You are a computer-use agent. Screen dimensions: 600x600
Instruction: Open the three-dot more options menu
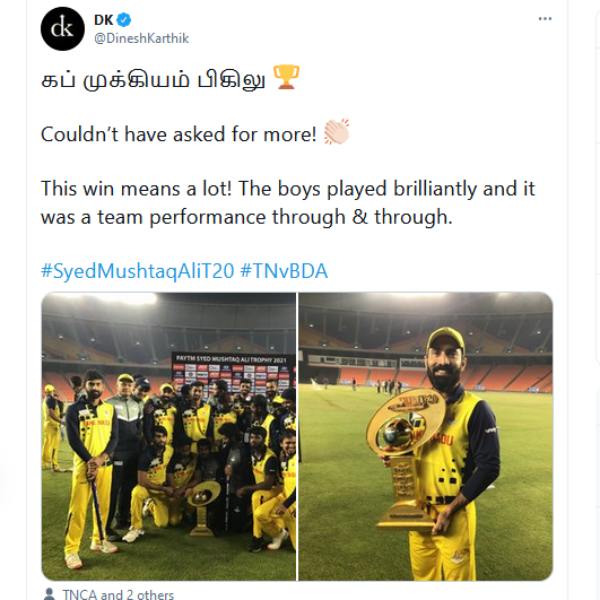[x=544, y=19]
